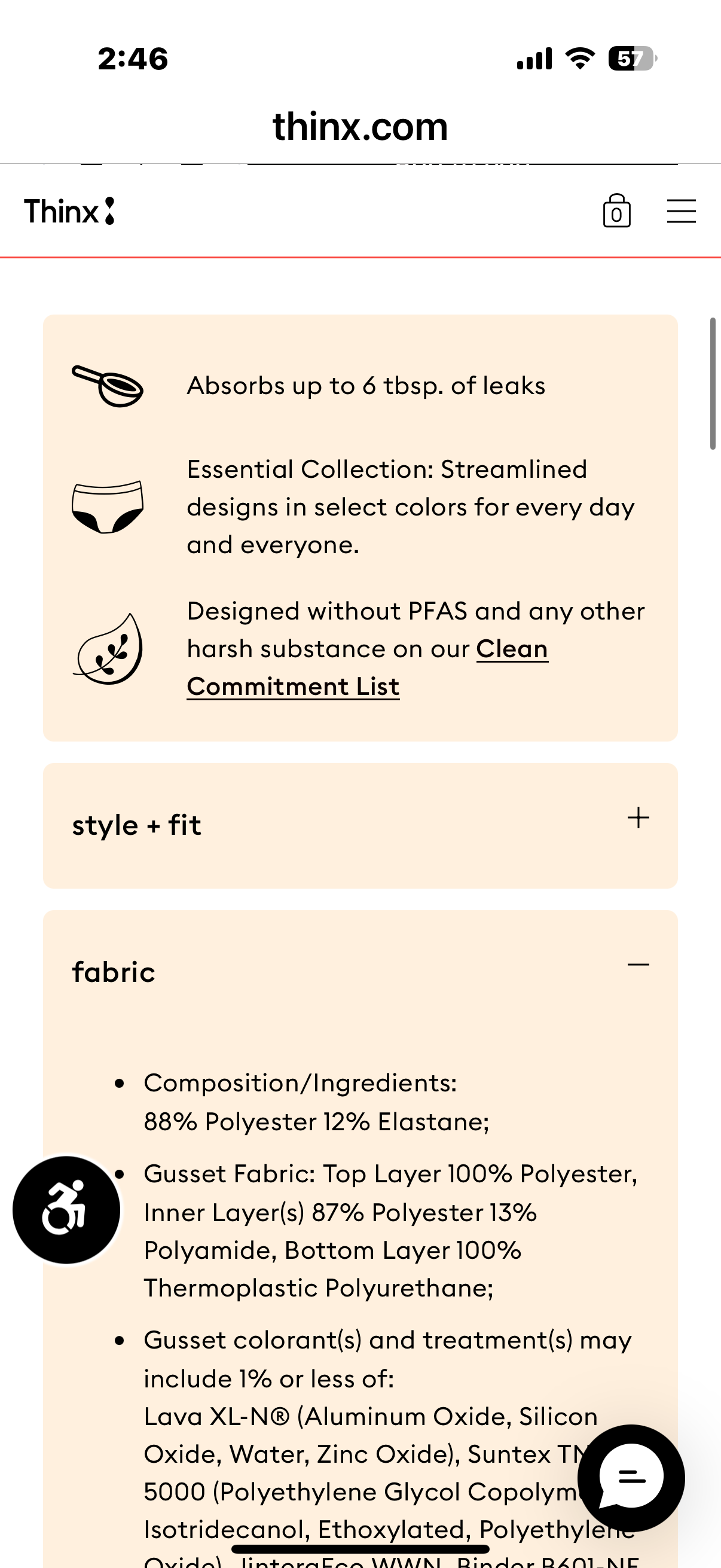
Task: Tap the battery indicator in status bar
Action: coord(633,59)
